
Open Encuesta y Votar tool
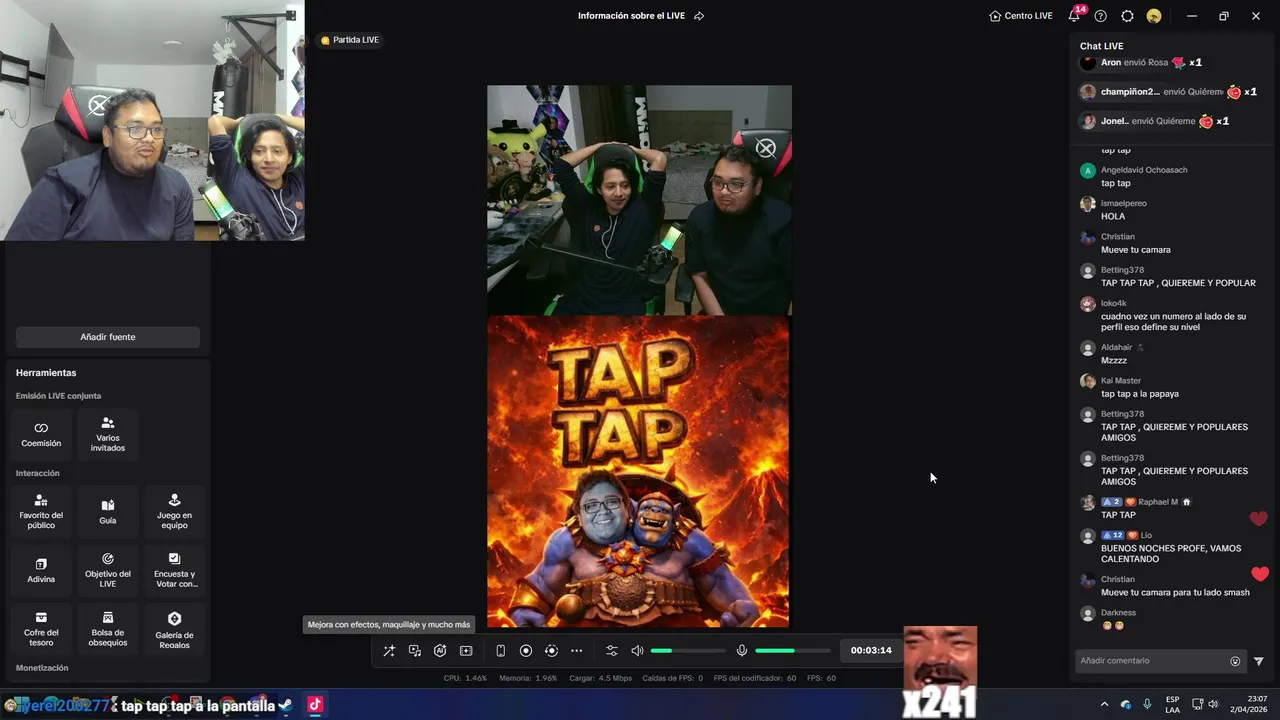[174, 570]
